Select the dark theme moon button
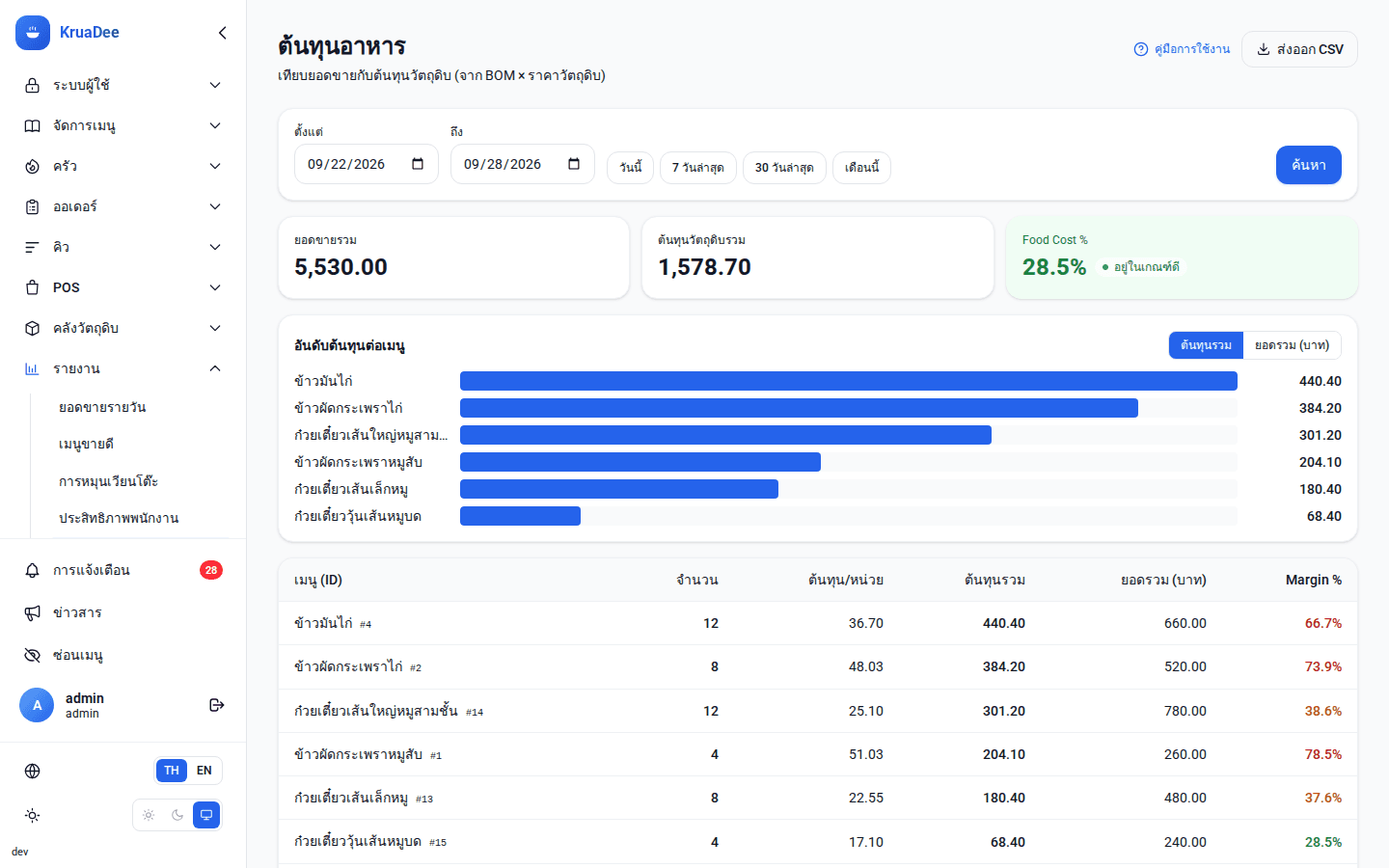The image size is (1389, 868). (x=177, y=815)
